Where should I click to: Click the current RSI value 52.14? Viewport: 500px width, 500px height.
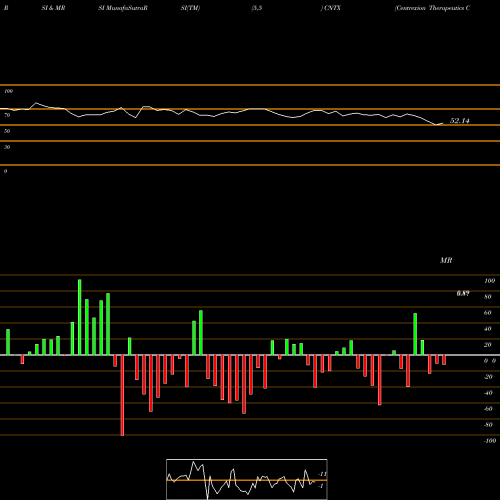point(460,121)
